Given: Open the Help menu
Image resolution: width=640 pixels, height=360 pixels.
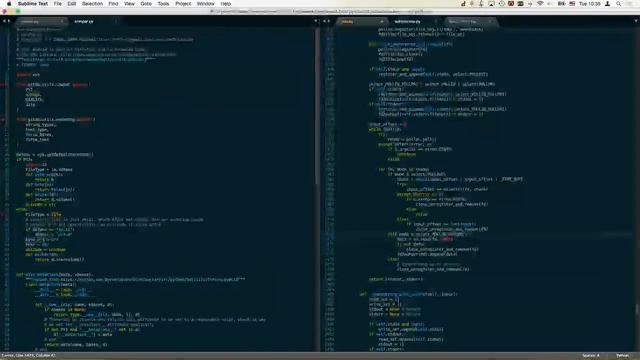Looking at the screenshot, I should click(x=226, y=4).
